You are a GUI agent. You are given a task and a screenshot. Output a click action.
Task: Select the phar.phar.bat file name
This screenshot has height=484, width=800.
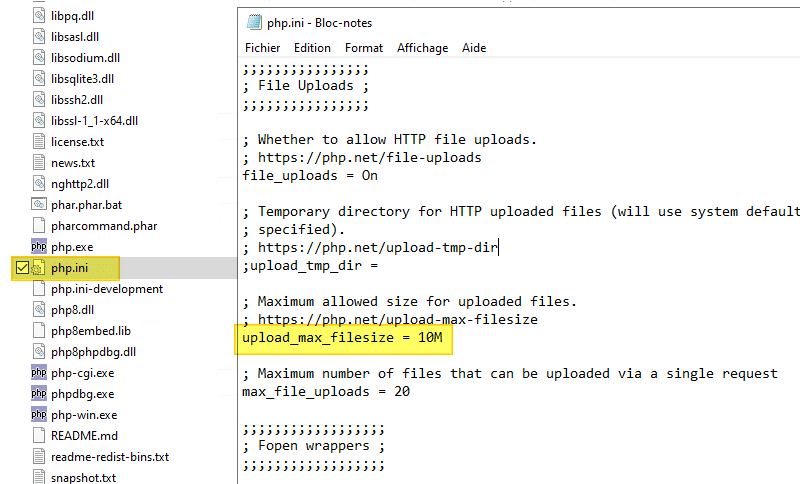click(x=87, y=205)
